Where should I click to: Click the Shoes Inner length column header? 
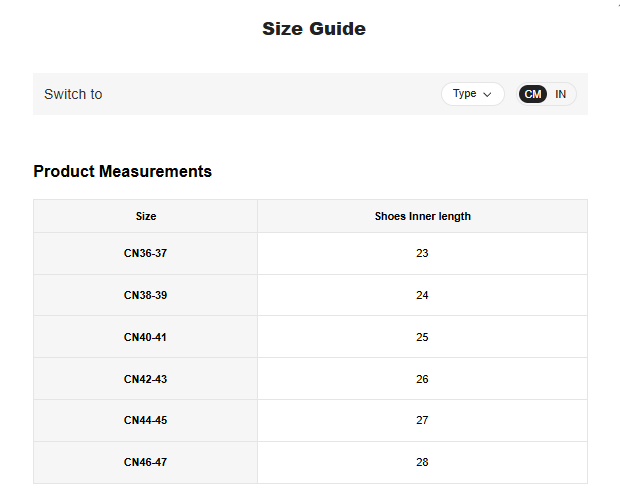tap(422, 216)
